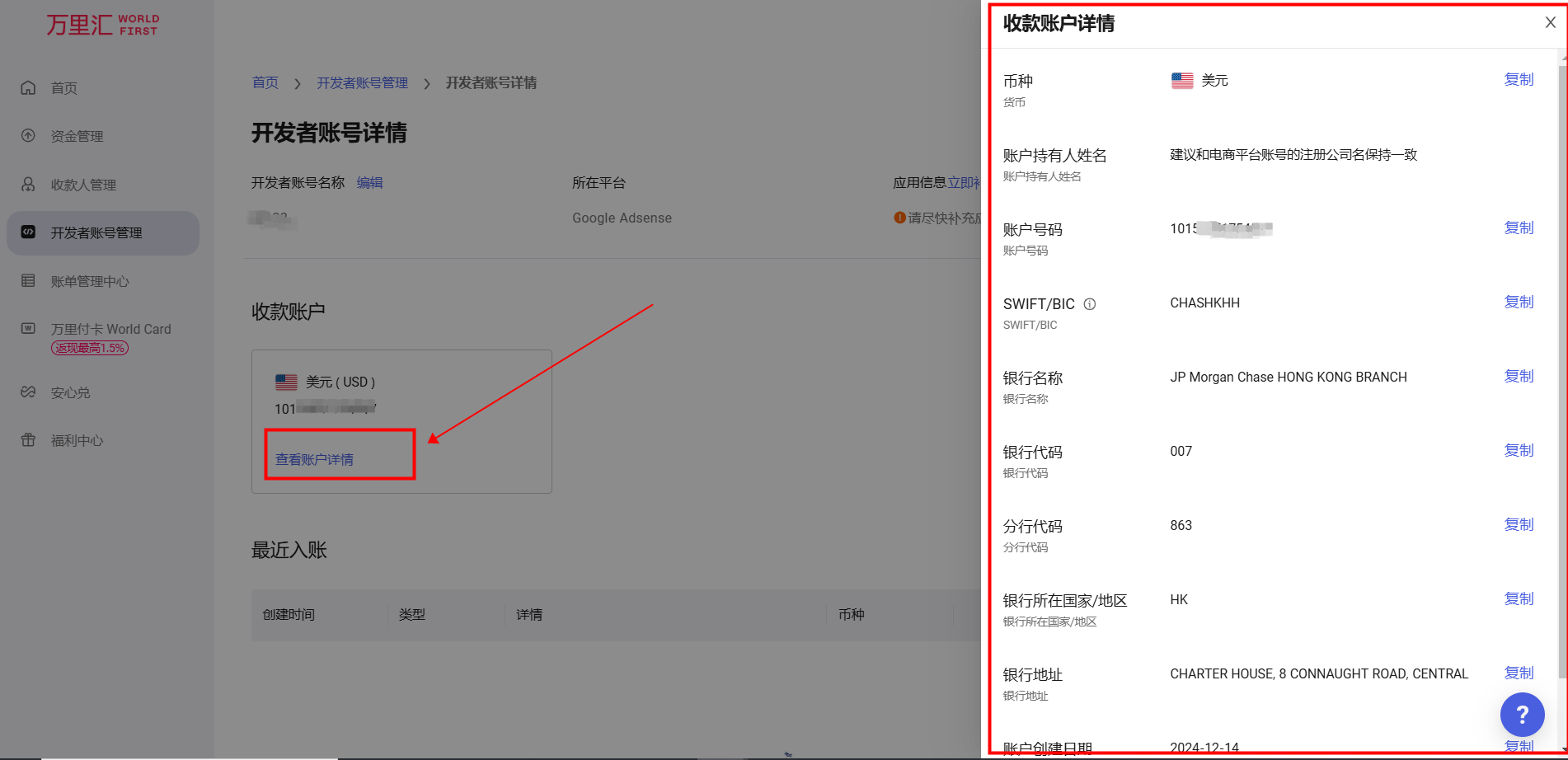Image resolution: width=1568 pixels, height=760 pixels.
Task: Click the 安心兑 icon in sidebar
Action: tap(28, 392)
